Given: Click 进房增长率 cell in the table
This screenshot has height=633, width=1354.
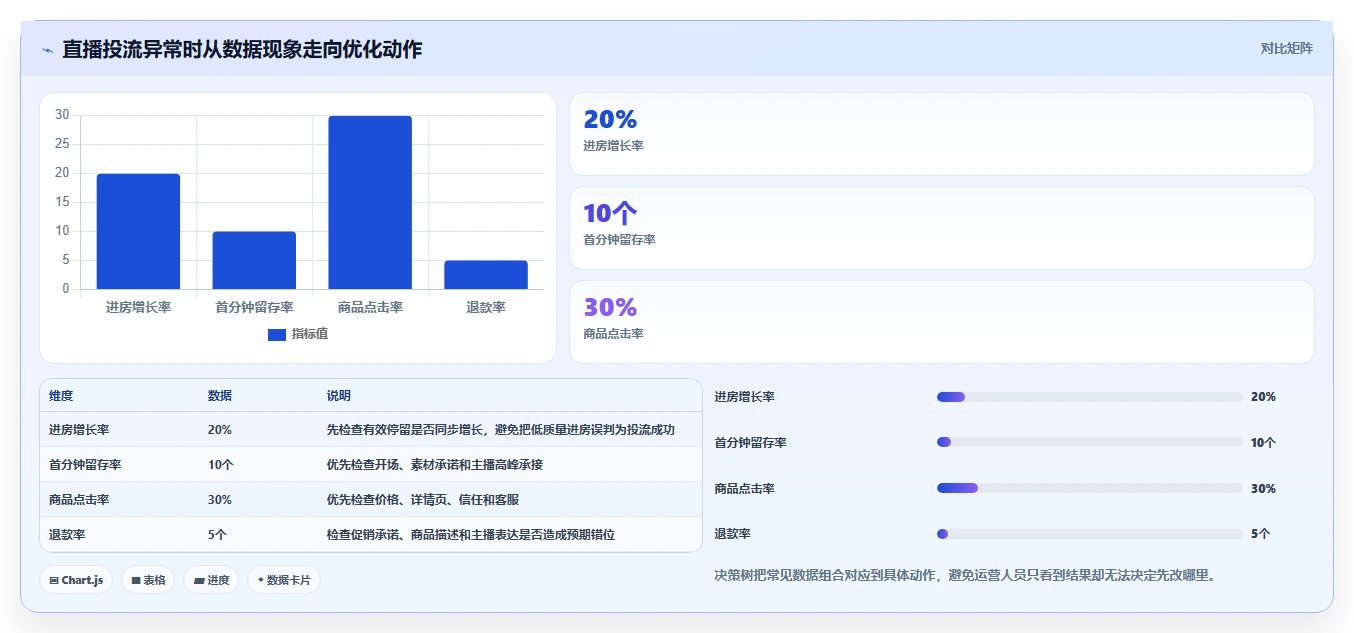Looking at the screenshot, I should coord(79,430).
